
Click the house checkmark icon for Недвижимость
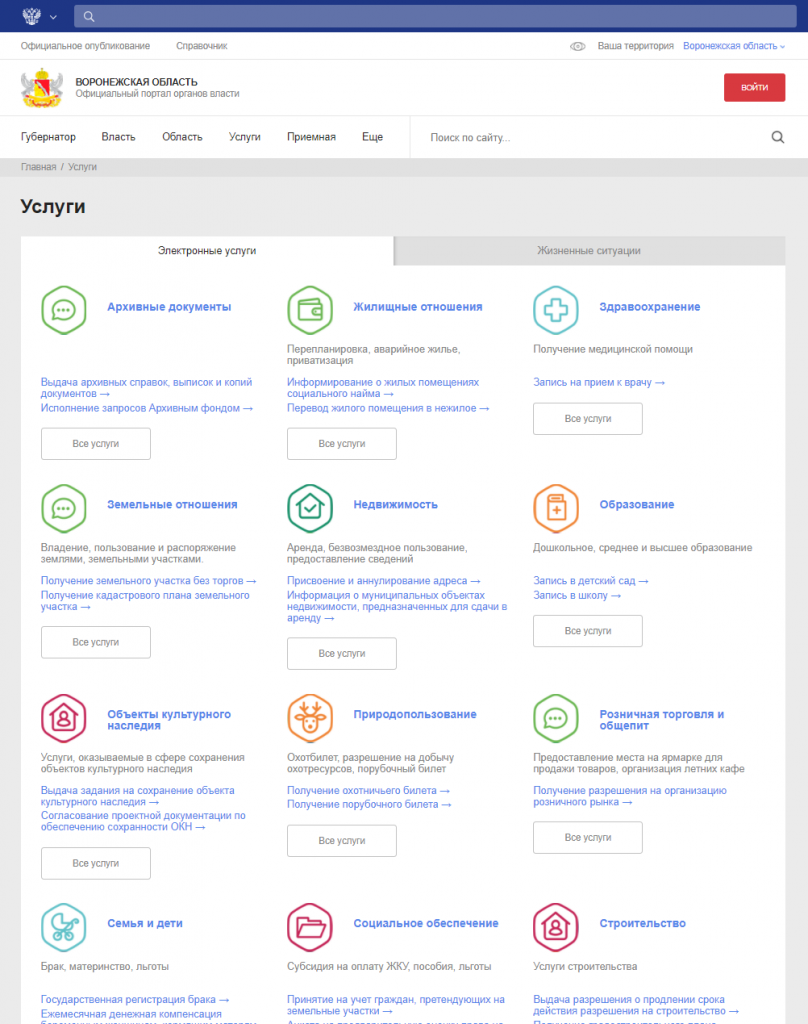click(x=310, y=508)
